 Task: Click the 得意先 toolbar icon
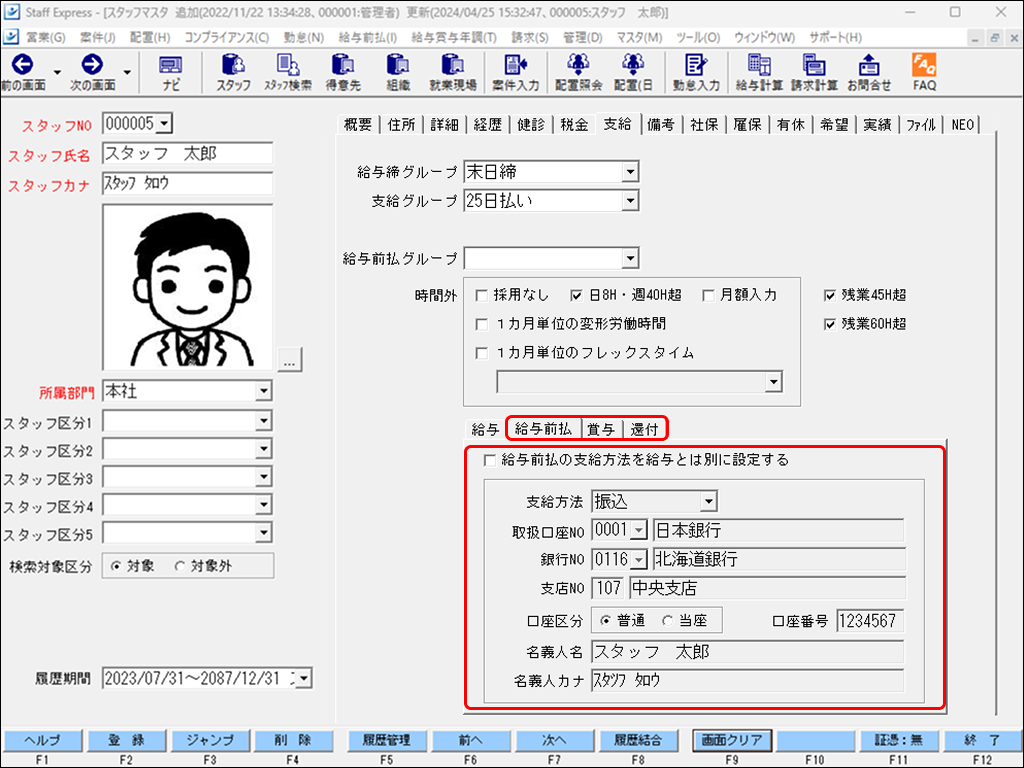(343, 73)
